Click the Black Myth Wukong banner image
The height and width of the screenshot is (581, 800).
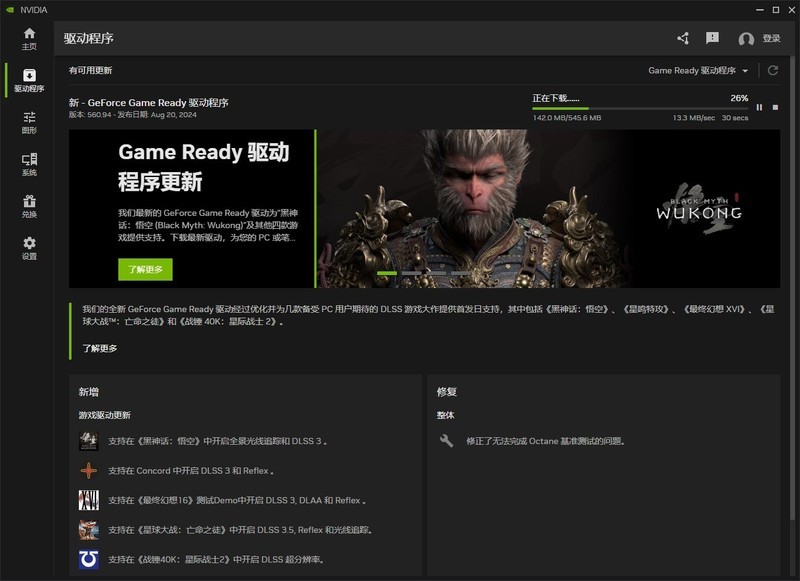(x=548, y=209)
